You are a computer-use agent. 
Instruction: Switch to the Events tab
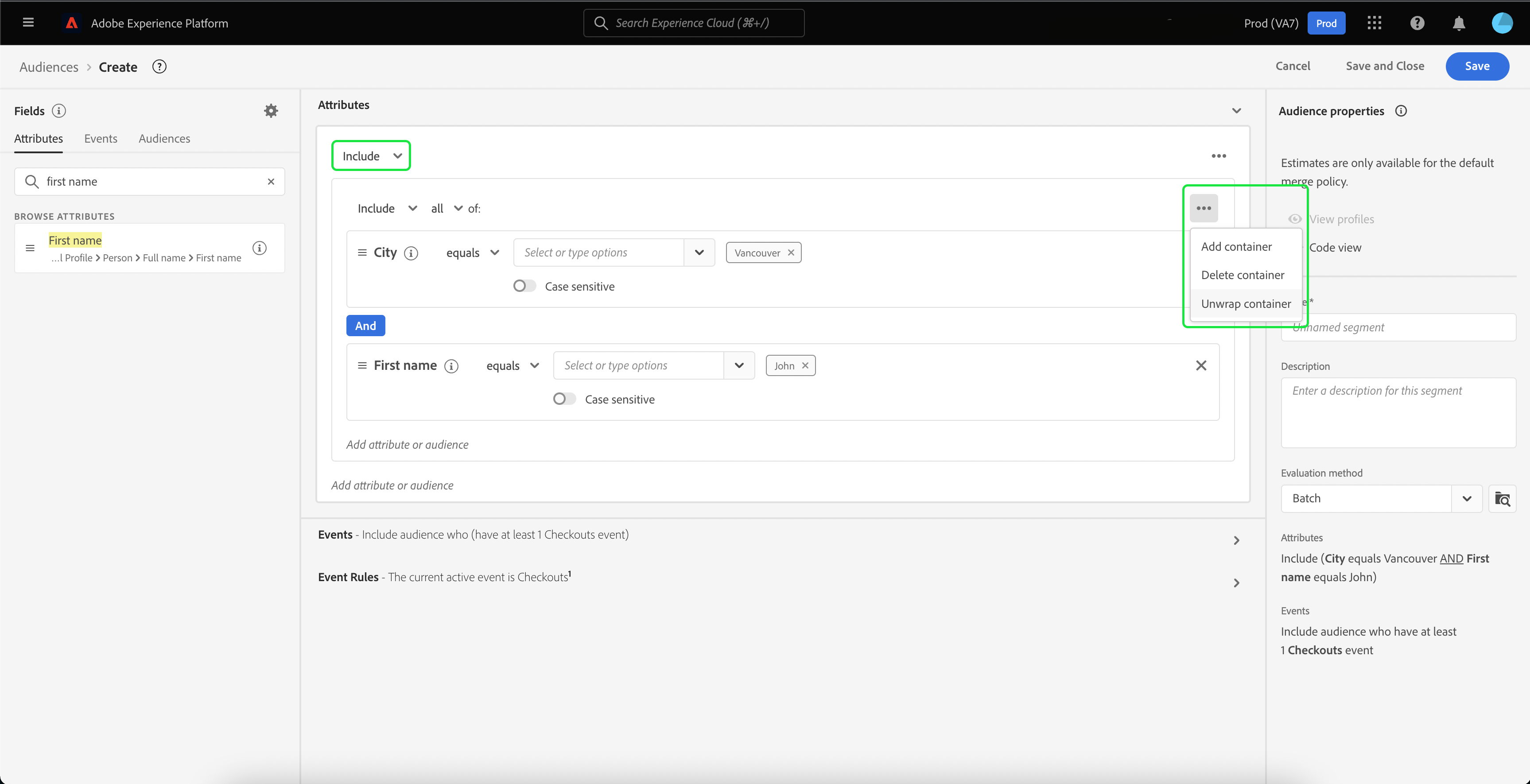[x=101, y=138]
